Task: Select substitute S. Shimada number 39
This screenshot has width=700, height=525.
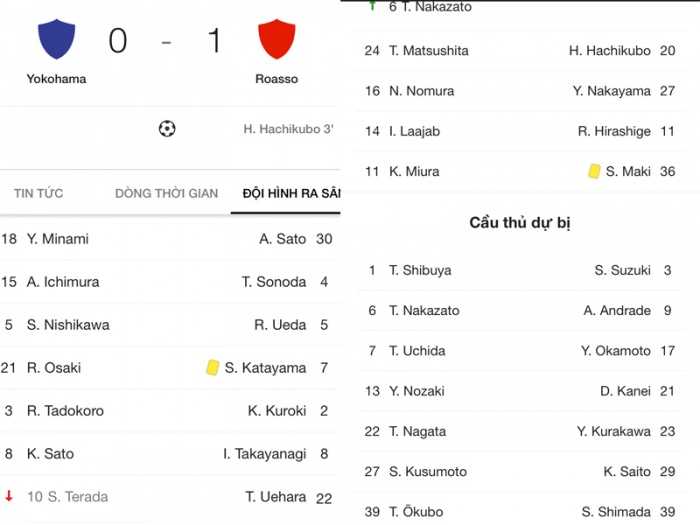Action: click(x=616, y=512)
